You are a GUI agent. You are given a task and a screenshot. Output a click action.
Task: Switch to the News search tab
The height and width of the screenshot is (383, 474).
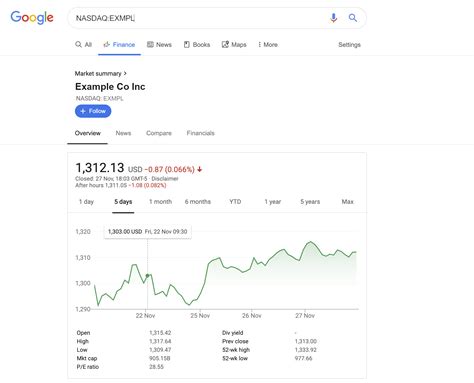click(x=159, y=44)
